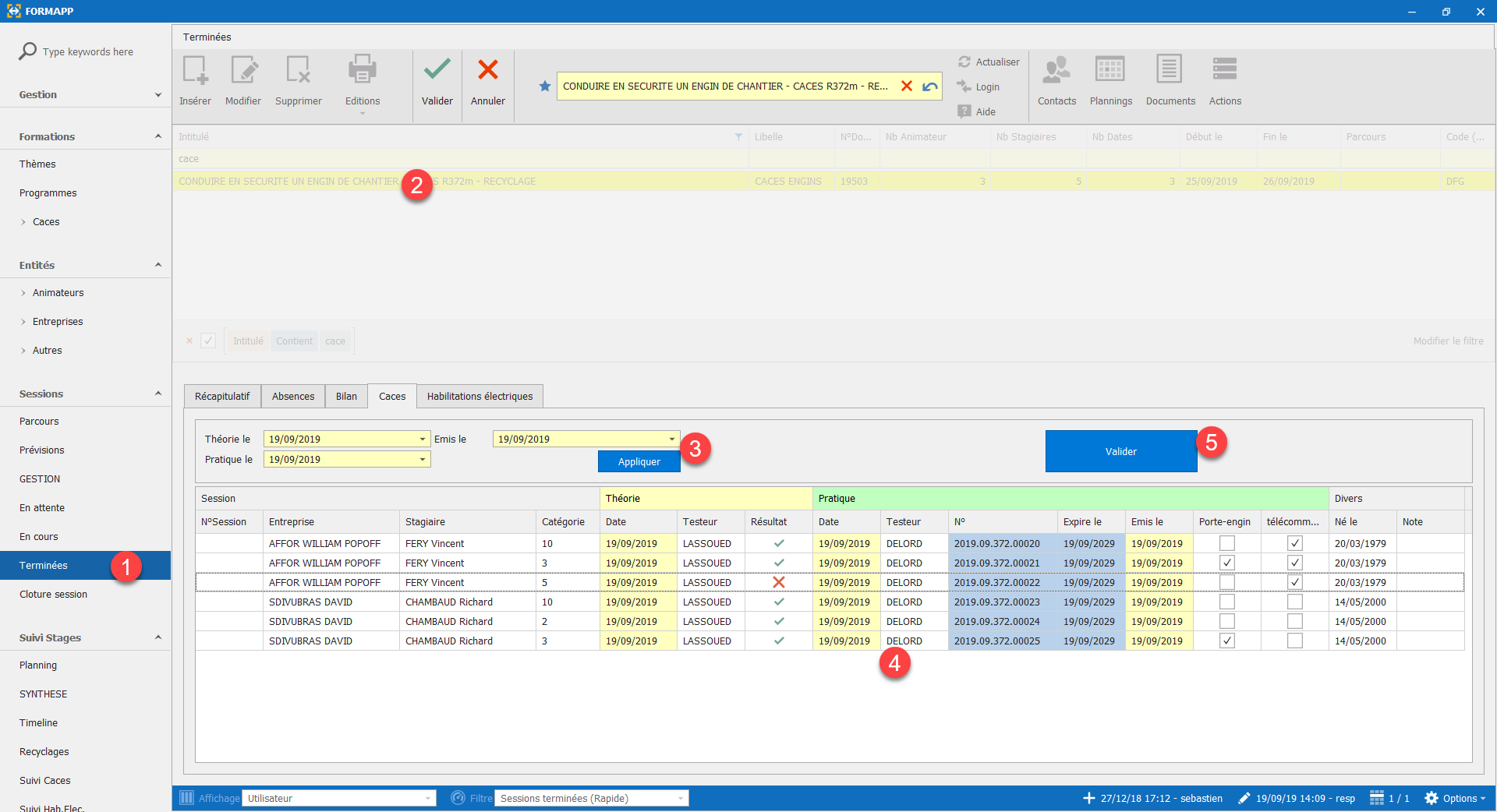Click the blue Appliquer button
This screenshot has width=1497, height=812.
coord(639,461)
